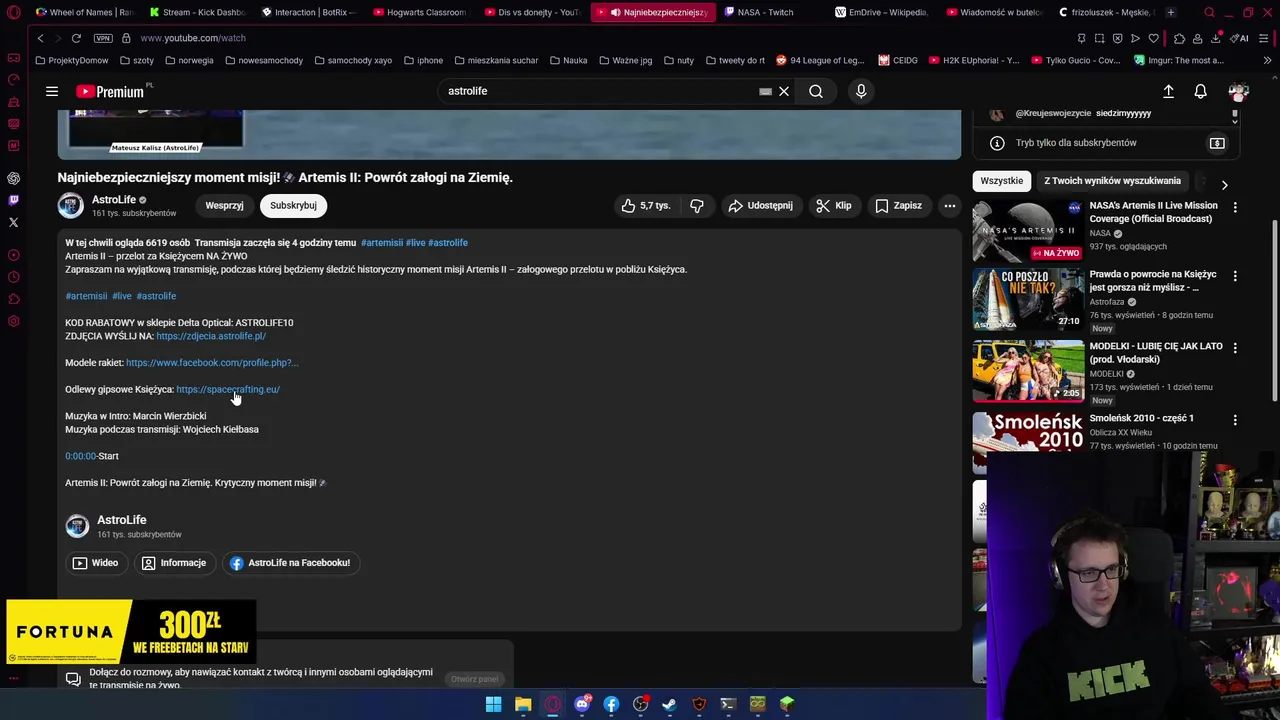Open Nauka bookmark folder

tap(568, 60)
